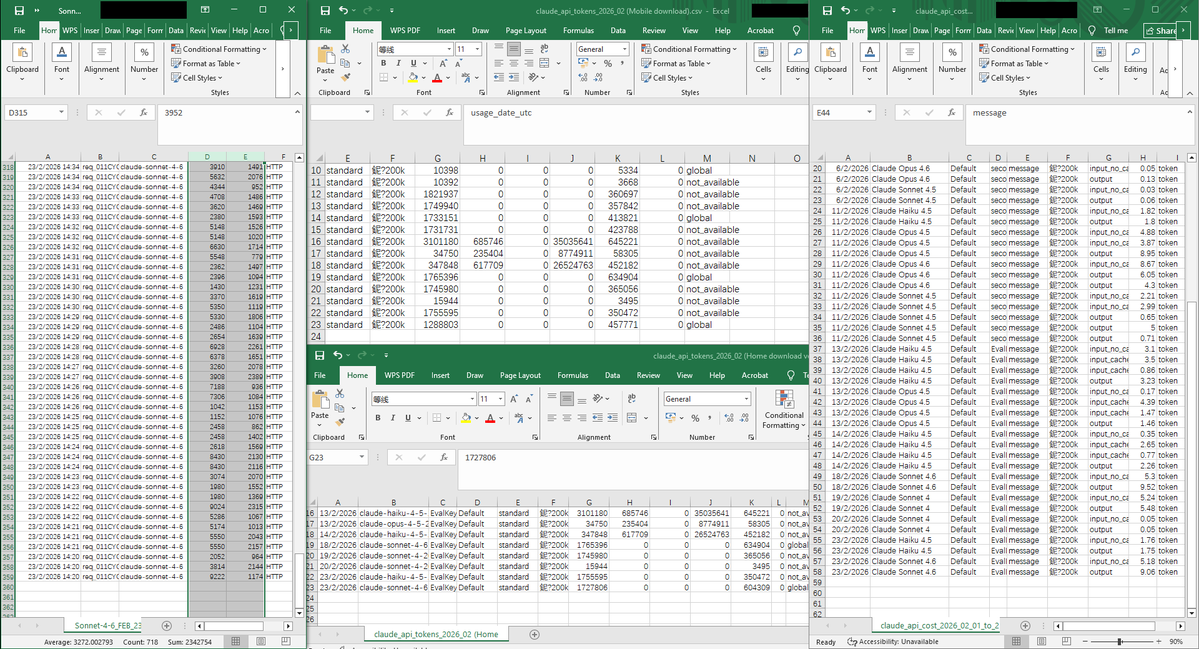The image size is (1199, 649).
Task: Cut selection in the Mobile download window
Action: [x=346, y=49]
